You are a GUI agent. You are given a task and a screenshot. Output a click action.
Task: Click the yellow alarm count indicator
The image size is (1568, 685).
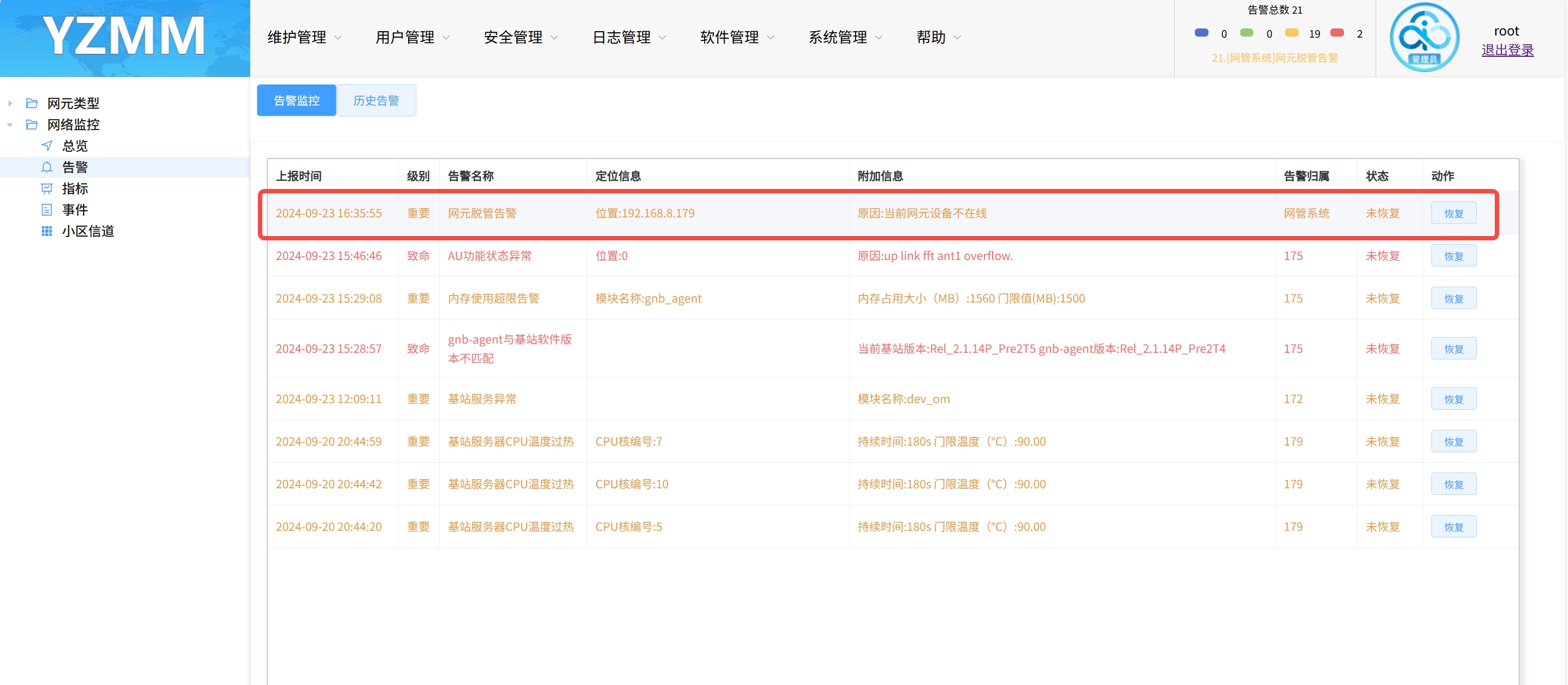pyautogui.click(x=1292, y=33)
